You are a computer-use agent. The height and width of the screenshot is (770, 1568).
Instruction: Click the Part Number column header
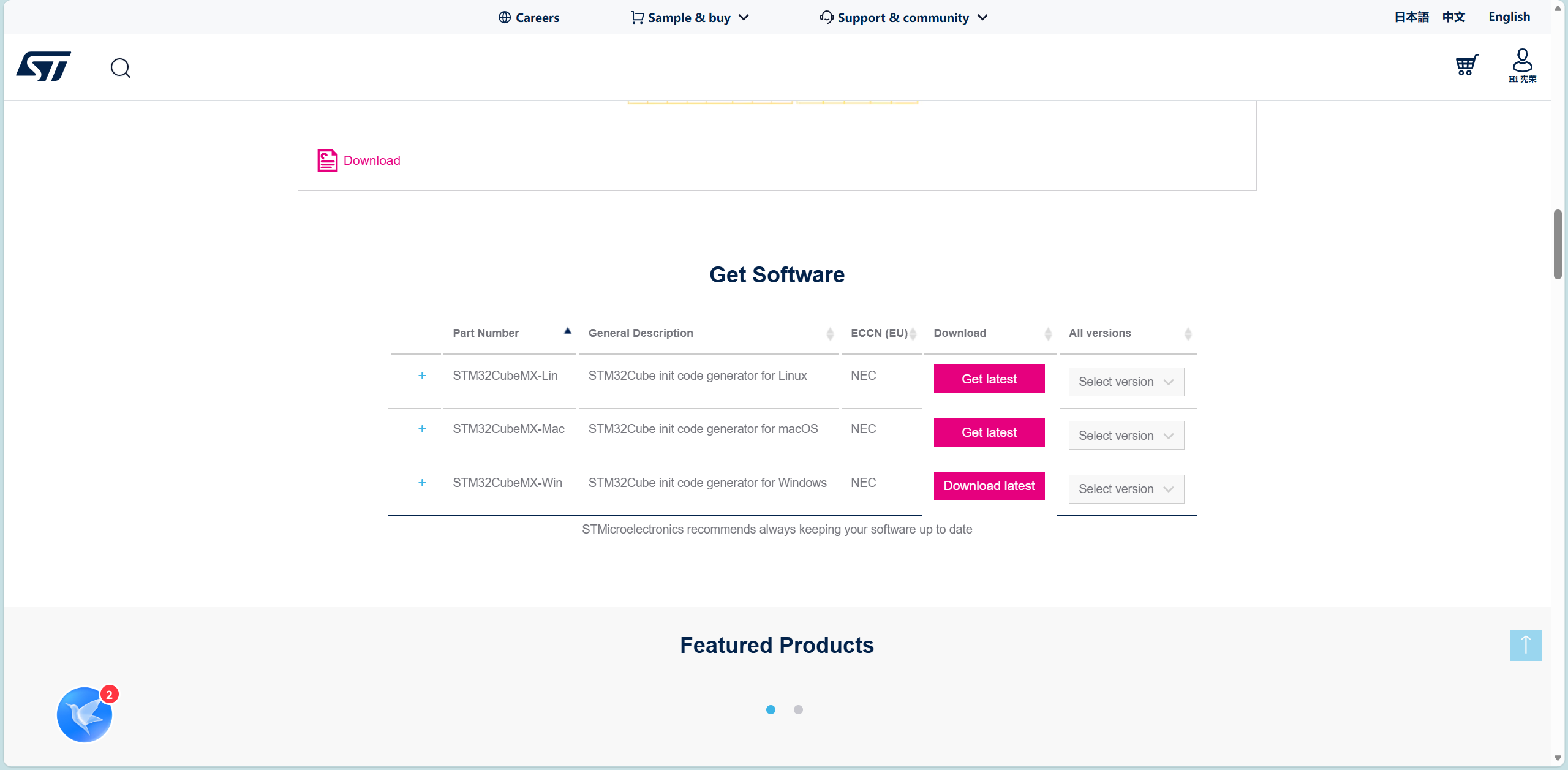(x=486, y=333)
